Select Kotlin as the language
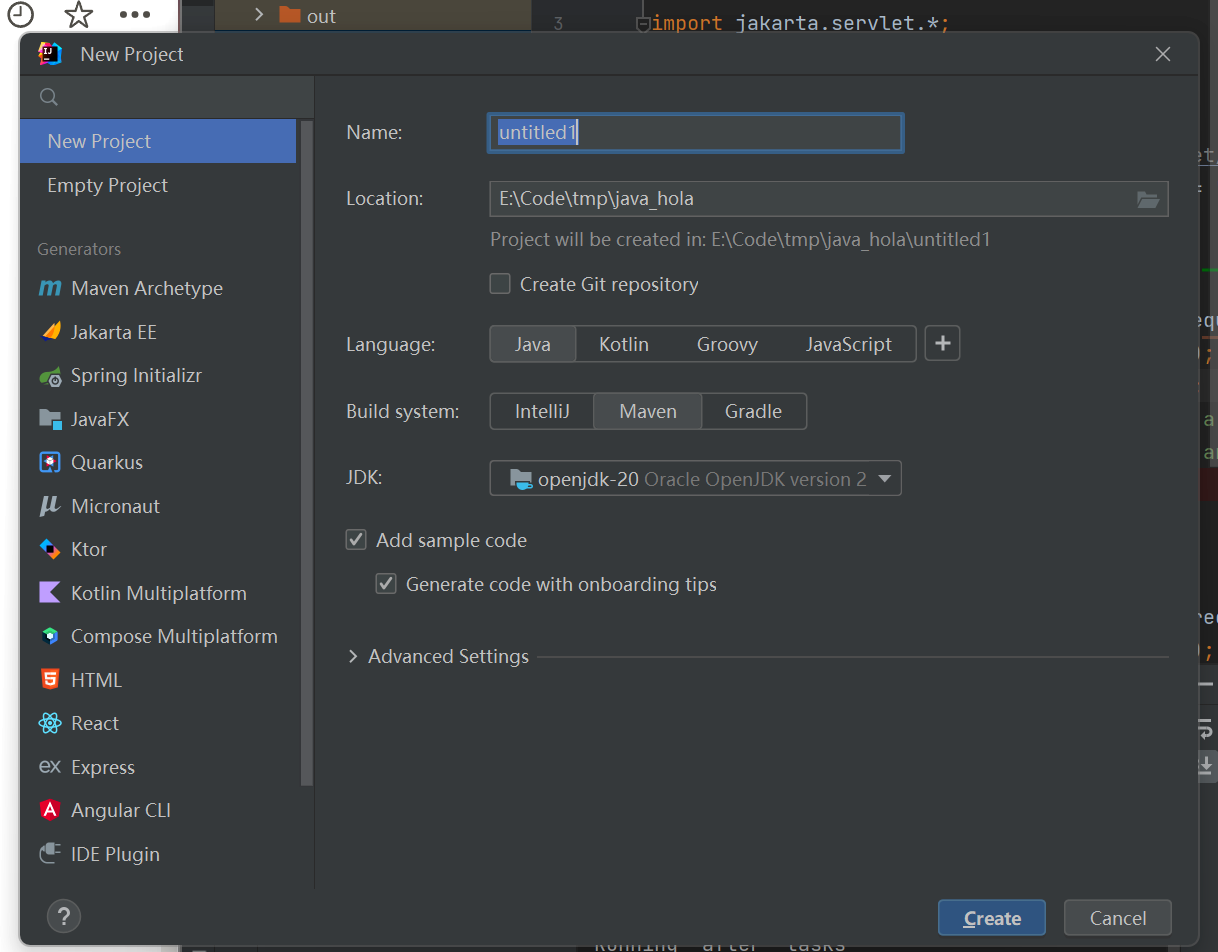This screenshot has height=952, width=1218. click(624, 344)
